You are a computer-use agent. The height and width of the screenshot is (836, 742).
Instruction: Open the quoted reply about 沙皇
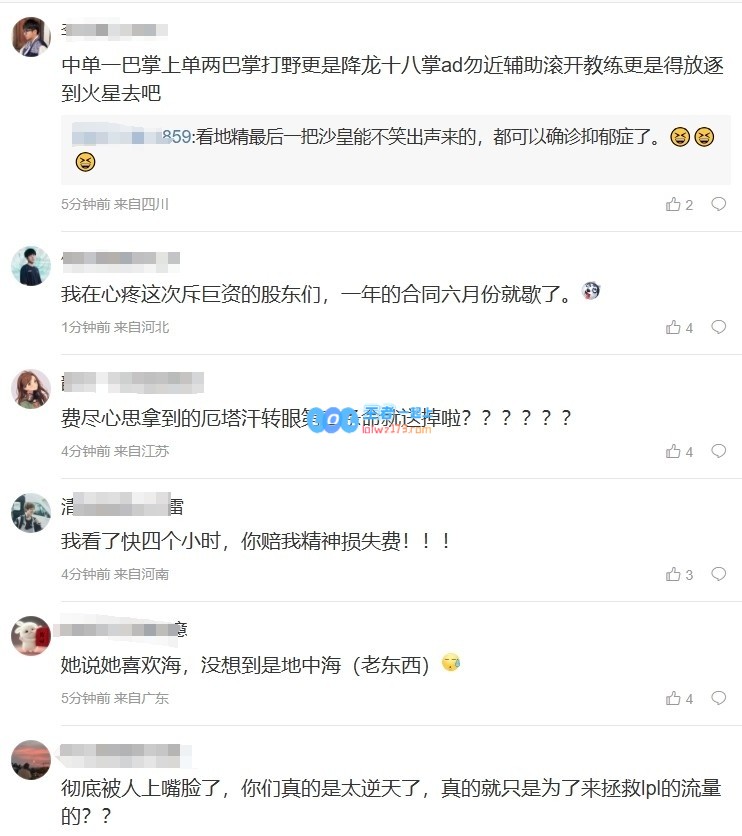coord(396,150)
